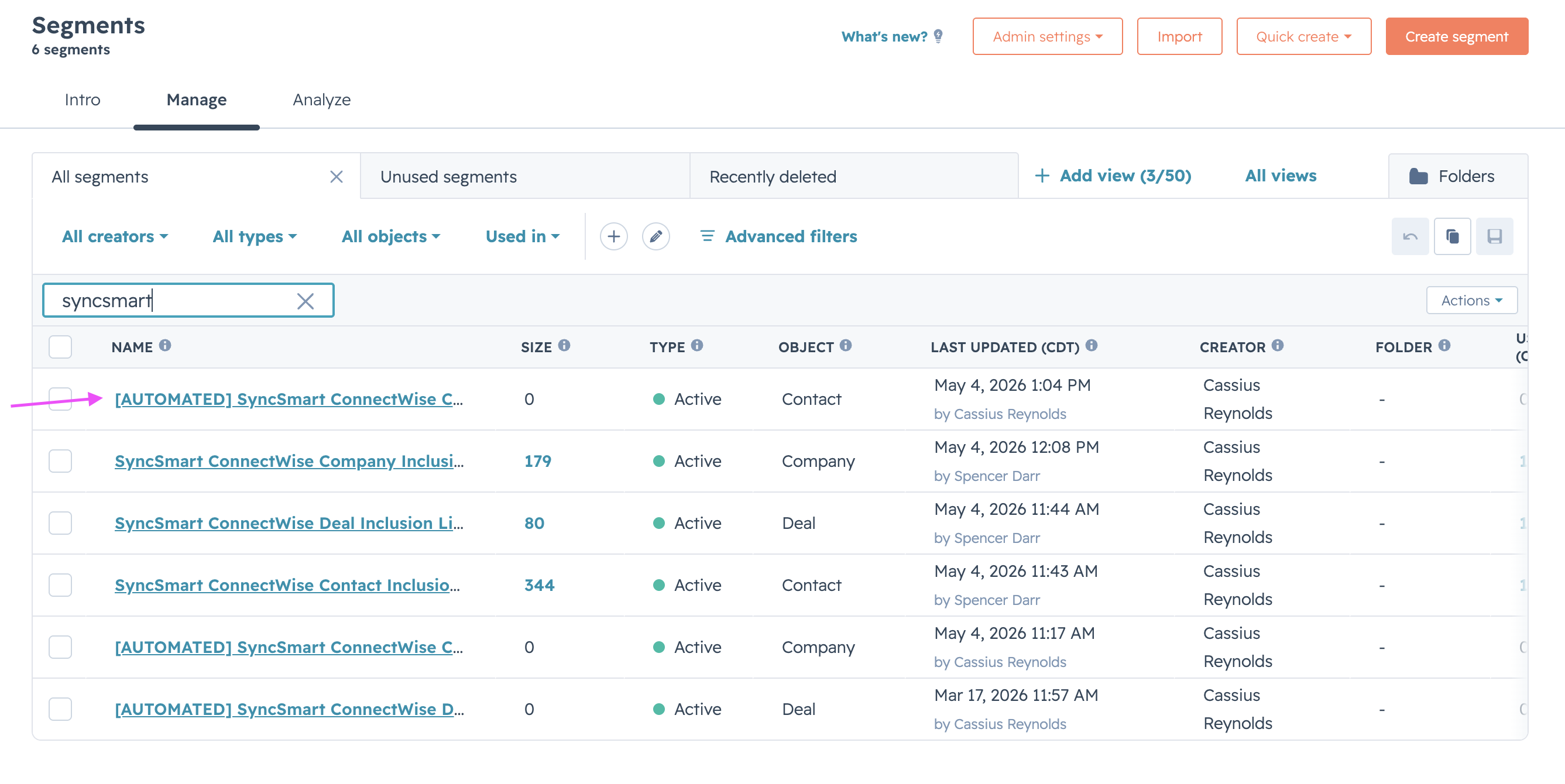Click the info icon next to NAME

point(165,346)
